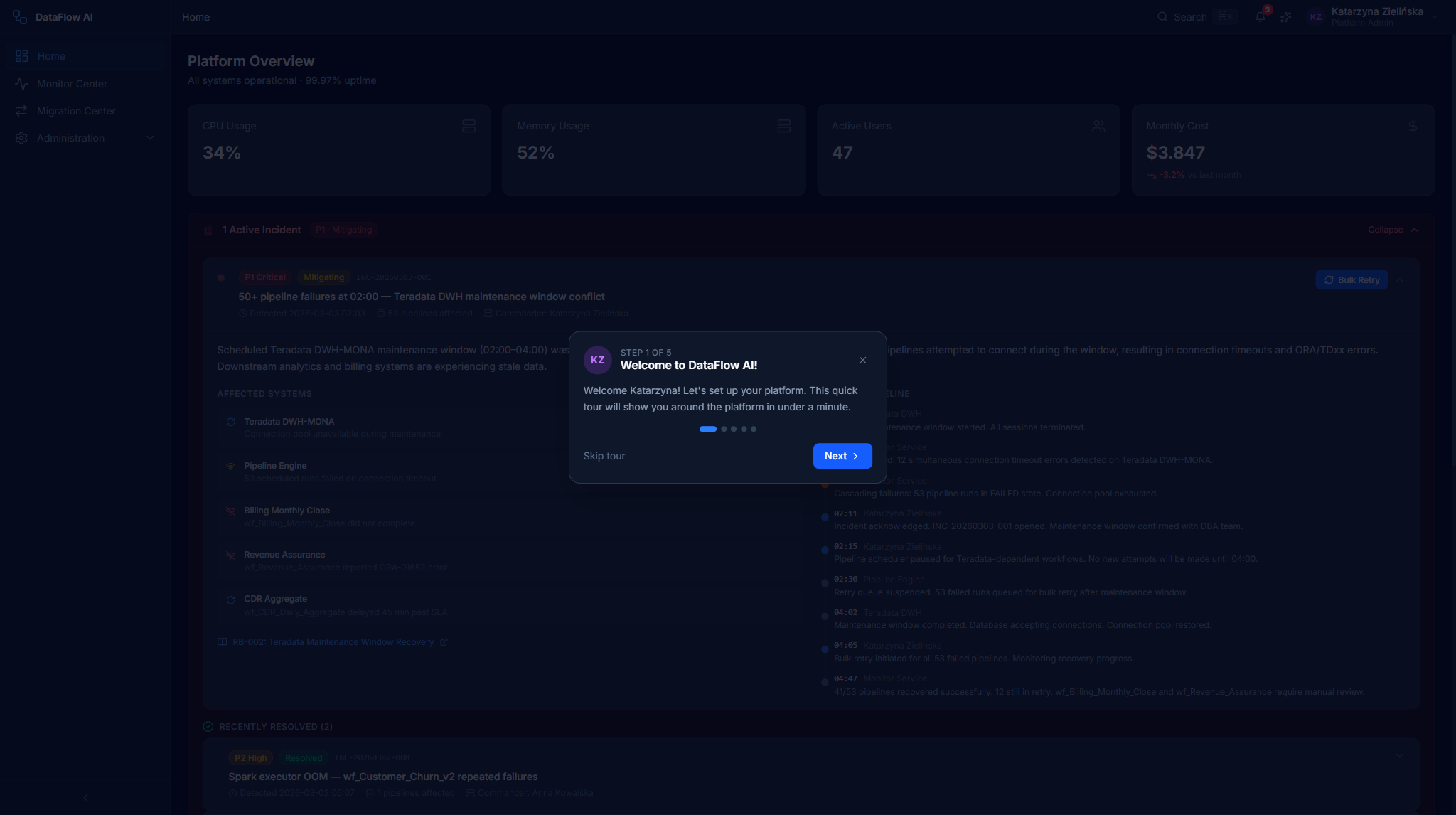
Task: Expand the Spark executor OOM incident chevron
Action: [1400, 756]
